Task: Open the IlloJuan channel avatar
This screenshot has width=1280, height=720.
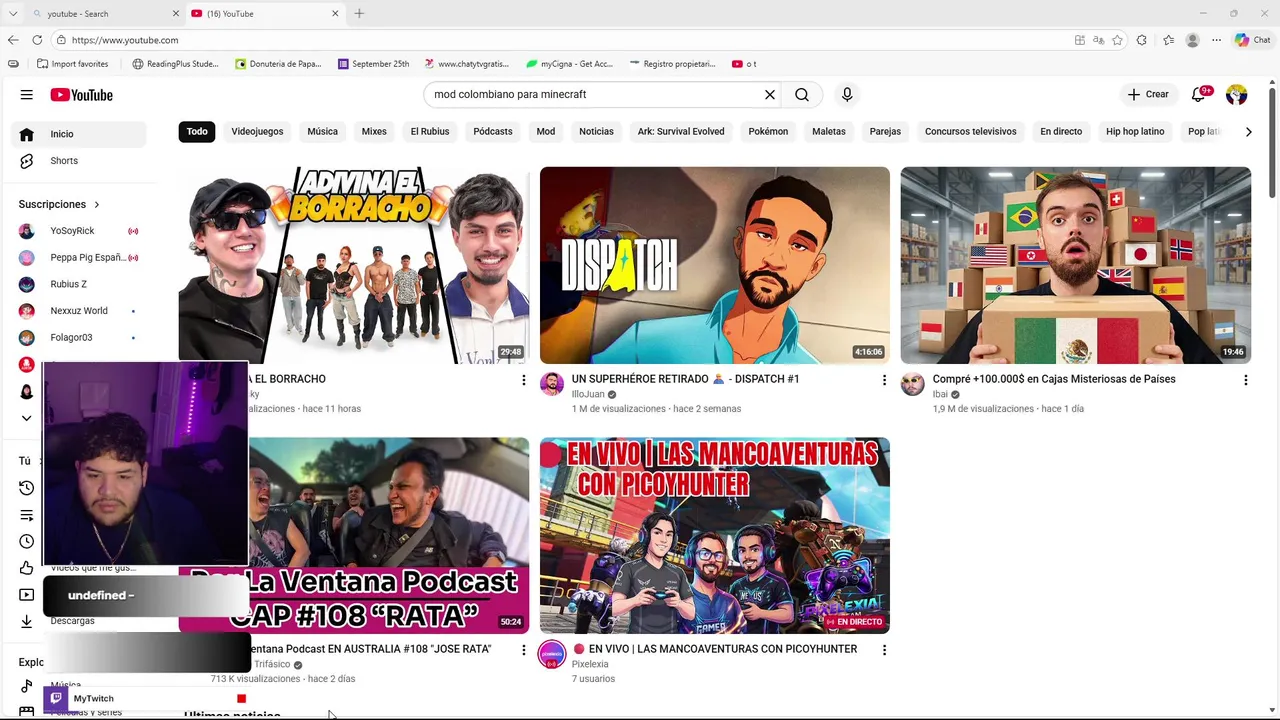Action: [552, 384]
